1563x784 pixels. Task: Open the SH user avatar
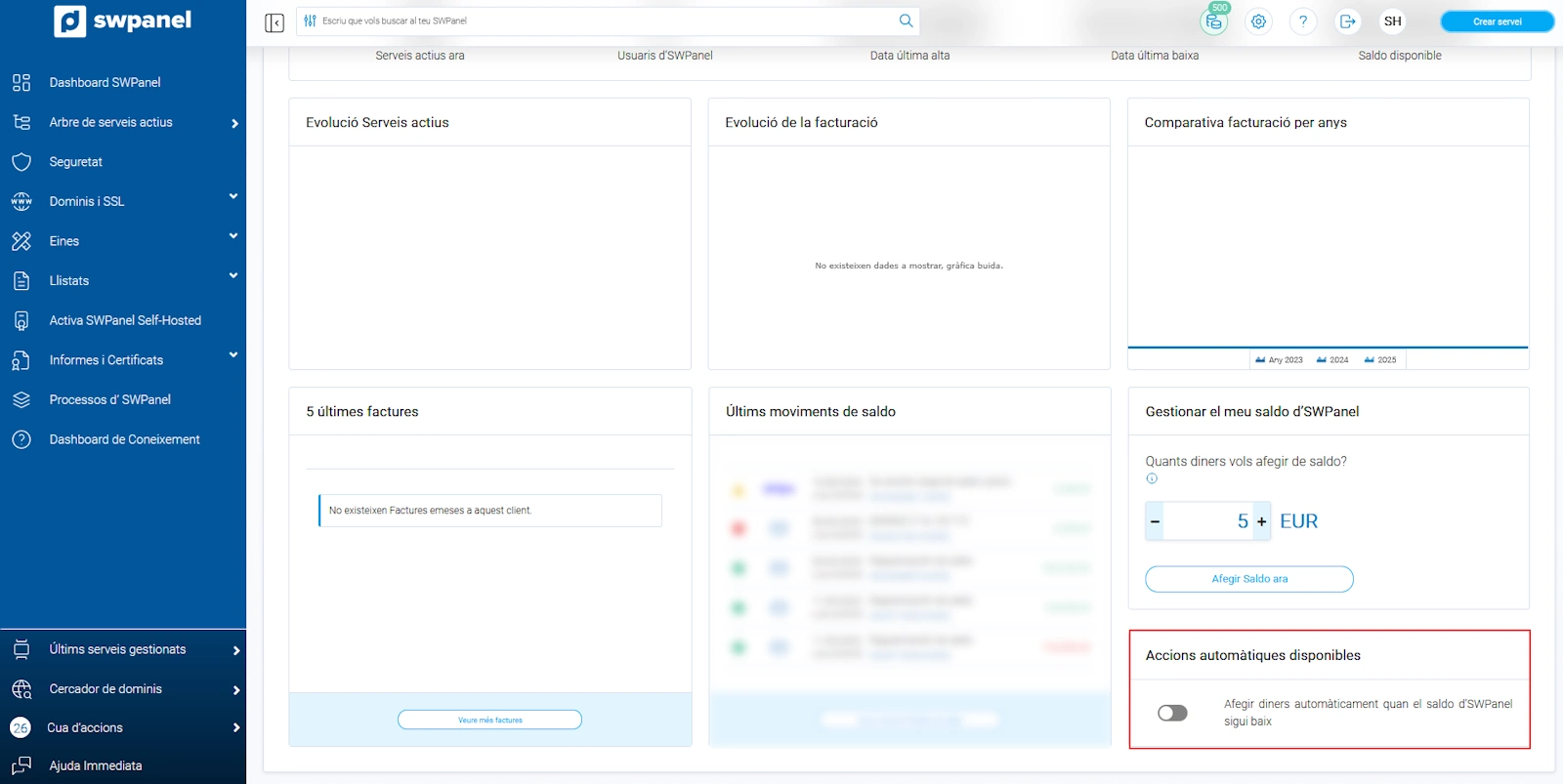1392,21
